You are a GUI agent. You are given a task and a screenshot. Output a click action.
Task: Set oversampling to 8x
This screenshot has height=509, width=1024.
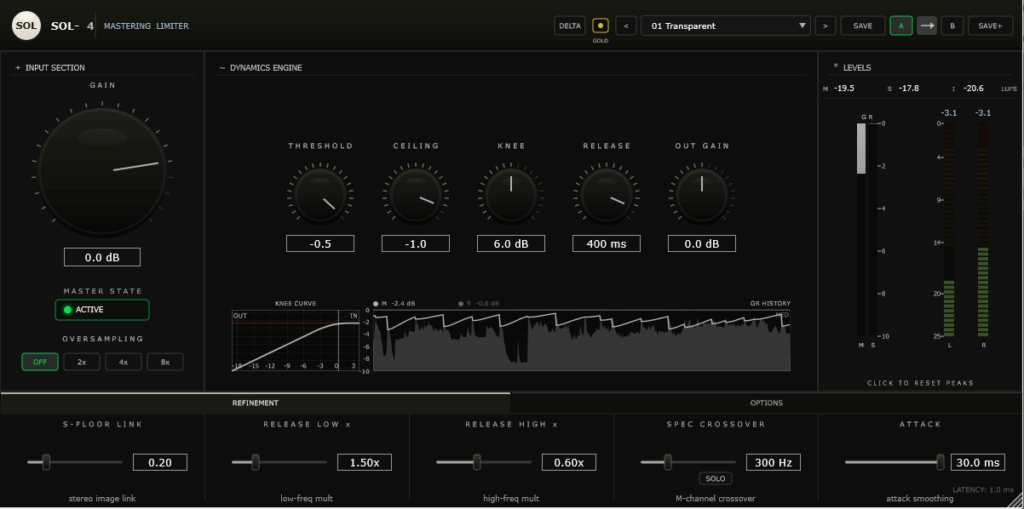pos(166,362)
